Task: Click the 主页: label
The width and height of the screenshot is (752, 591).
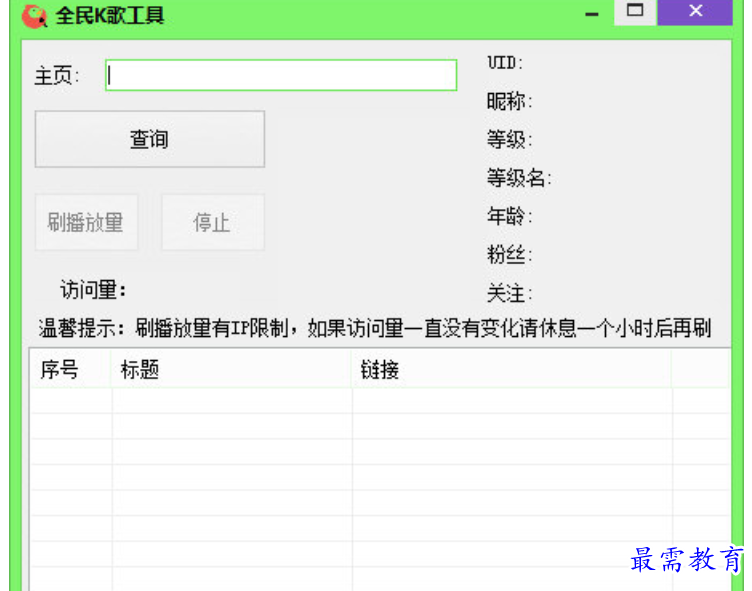Action: click(x=57, y=76)
